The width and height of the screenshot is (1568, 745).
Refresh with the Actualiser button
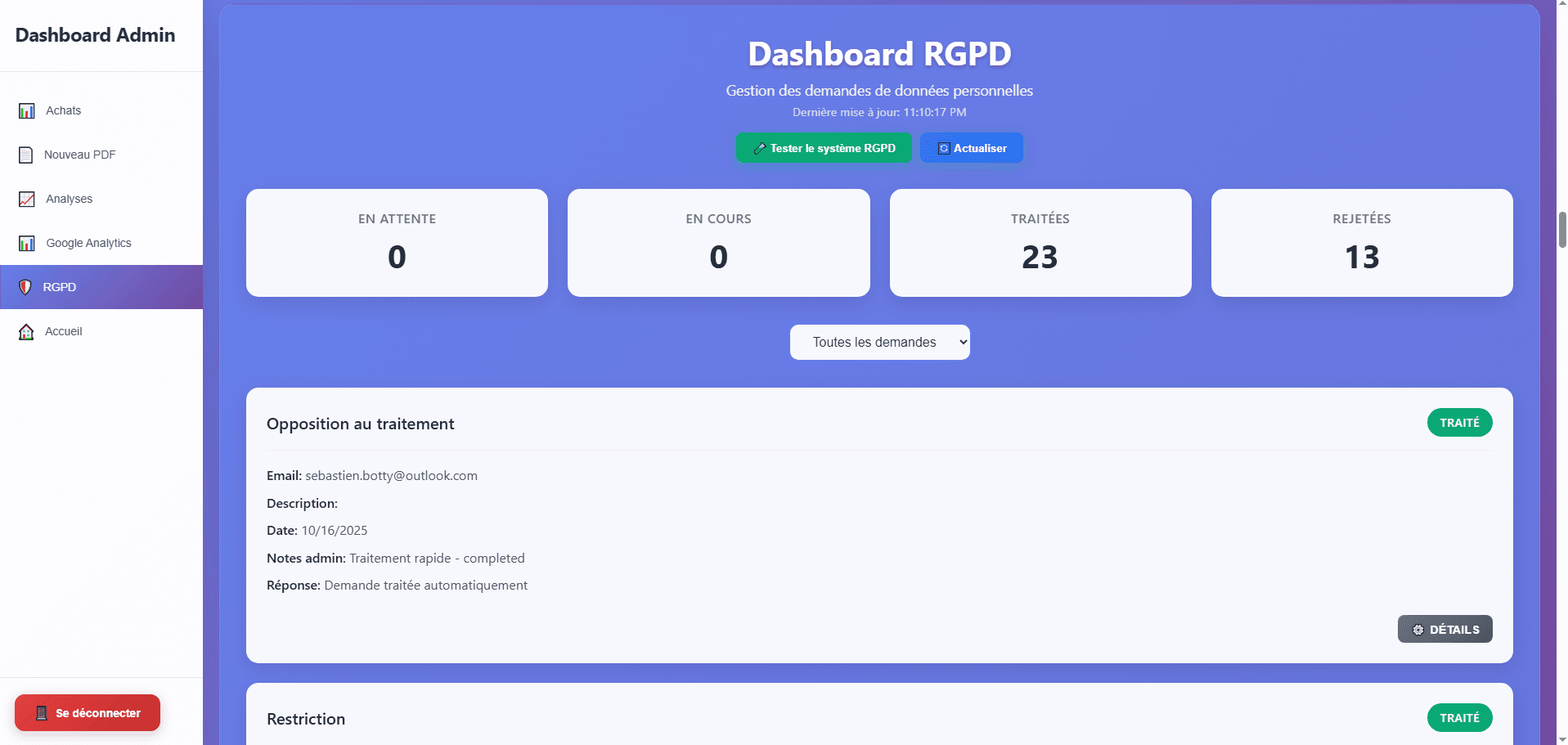pos(971,148)
